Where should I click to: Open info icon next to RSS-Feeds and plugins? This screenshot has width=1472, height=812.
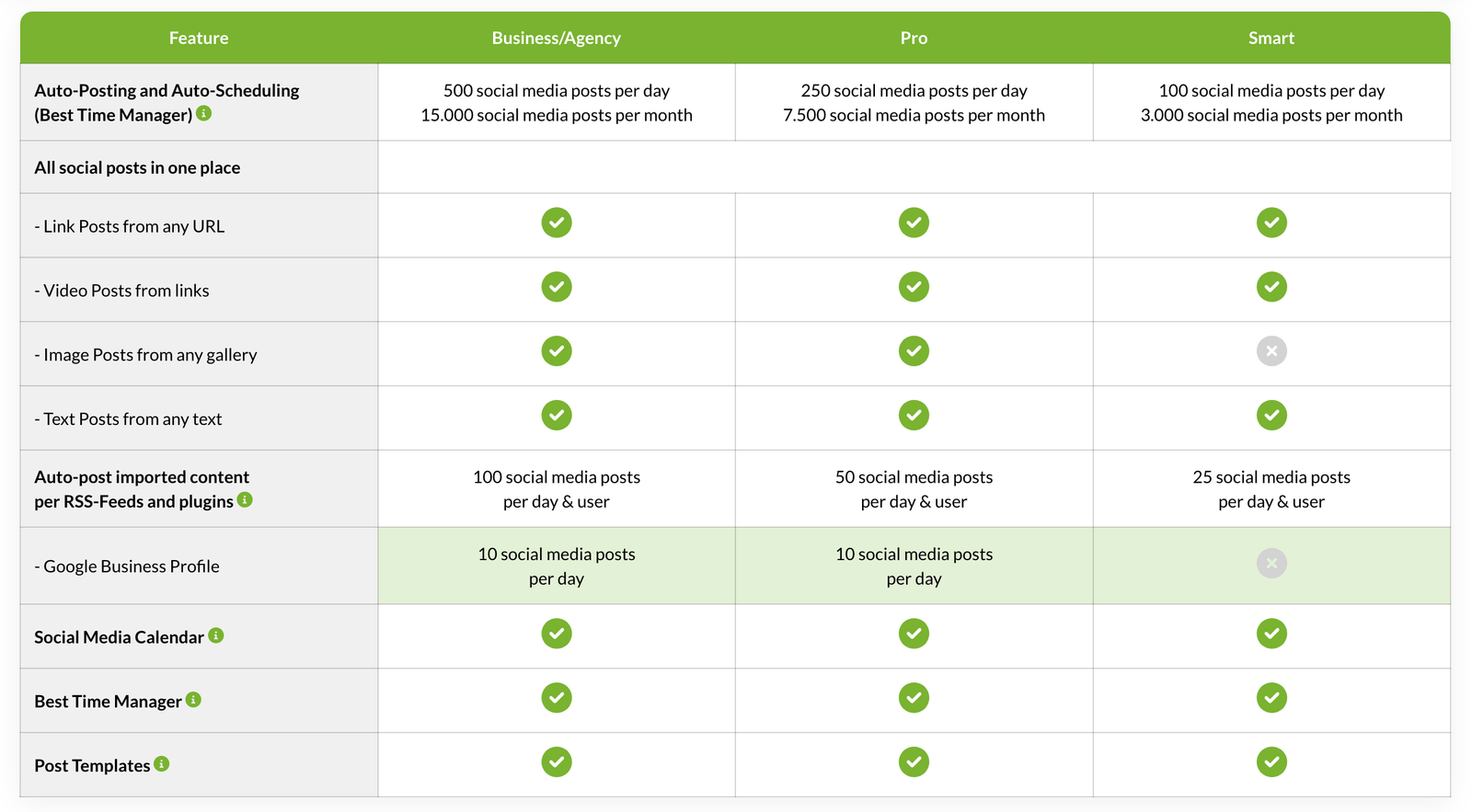coord(245,499)
